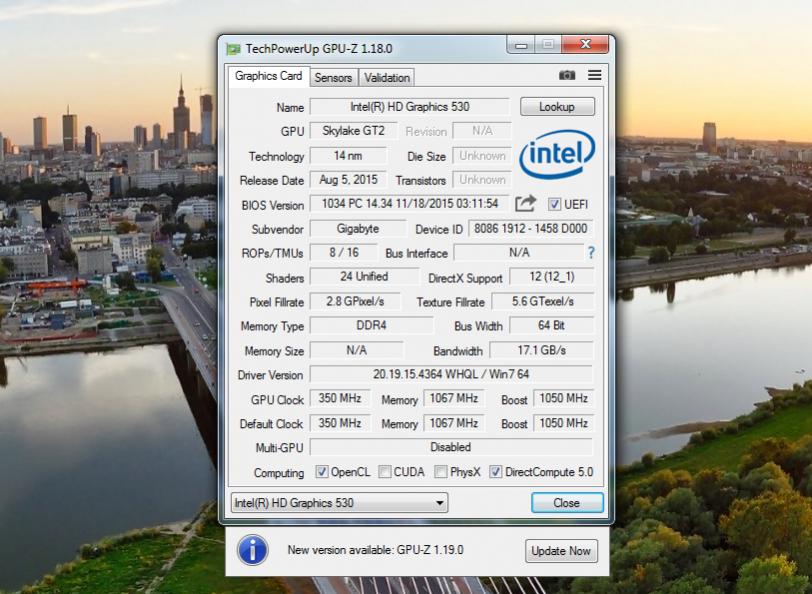Viewport: 812px width, 594px height.
Task: Click the Update Now button
Action: point(560,551)
